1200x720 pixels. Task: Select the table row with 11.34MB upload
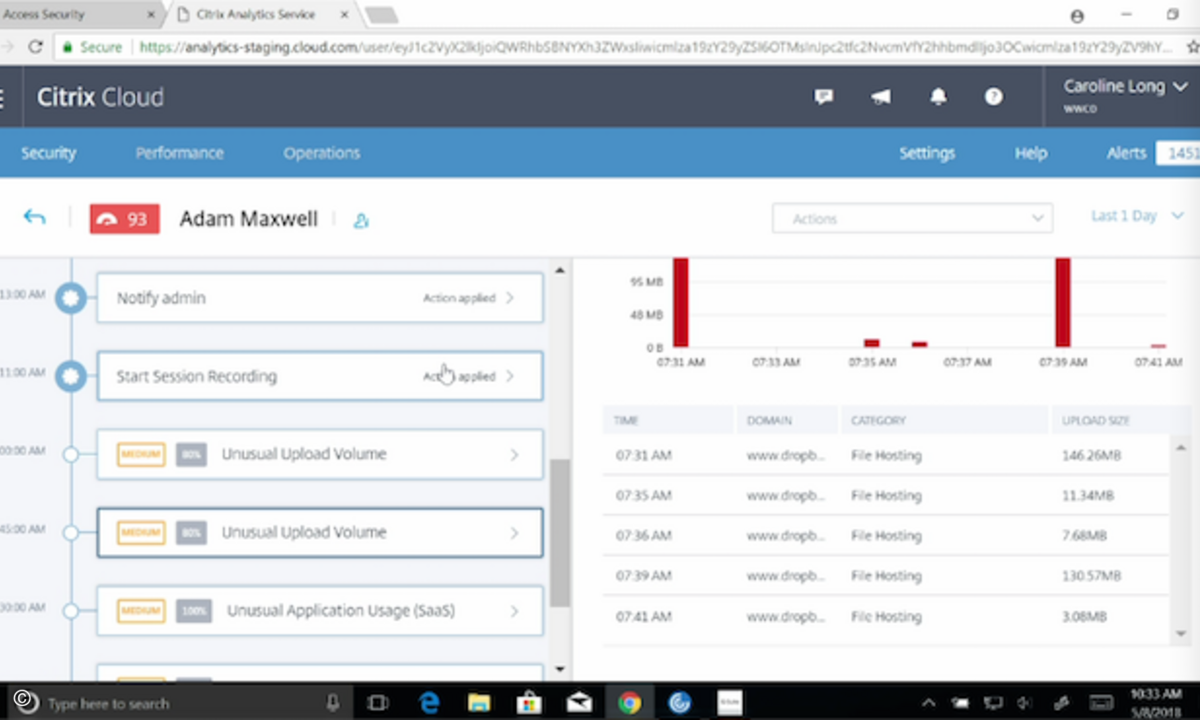tap(885, 496)
